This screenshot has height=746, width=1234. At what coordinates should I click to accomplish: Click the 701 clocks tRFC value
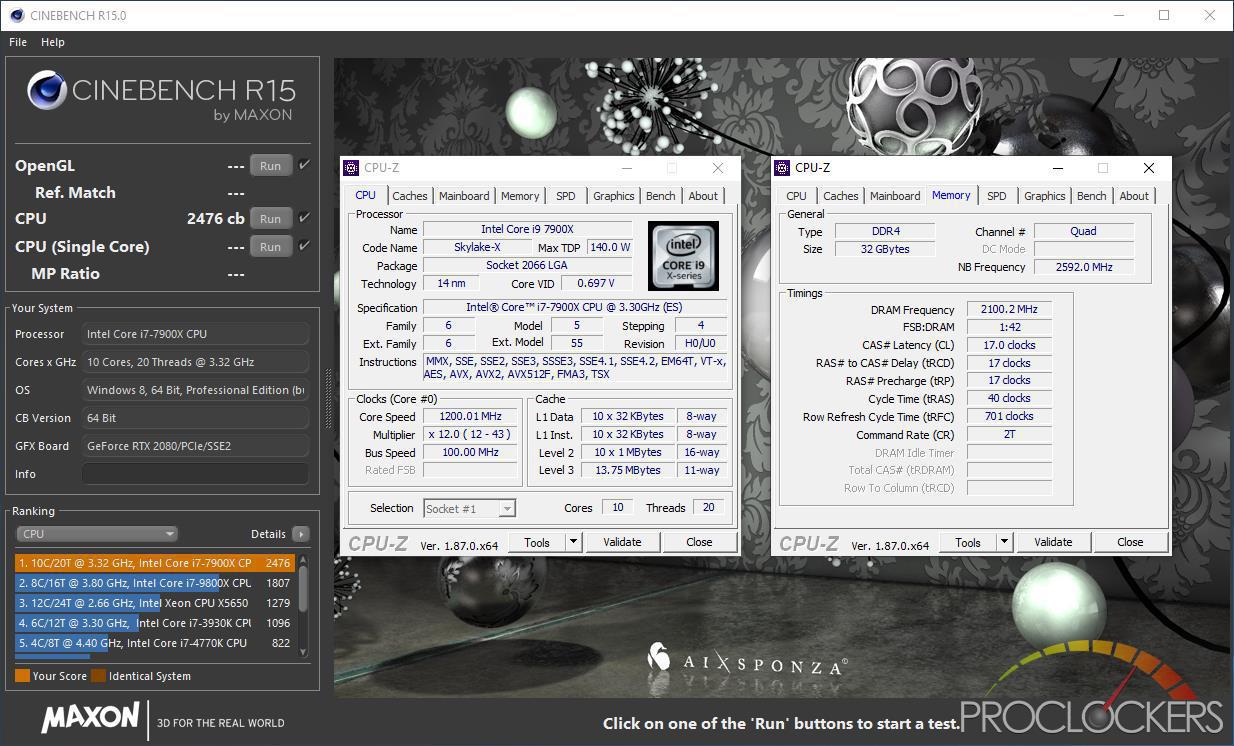click(x=1010, y=417)
